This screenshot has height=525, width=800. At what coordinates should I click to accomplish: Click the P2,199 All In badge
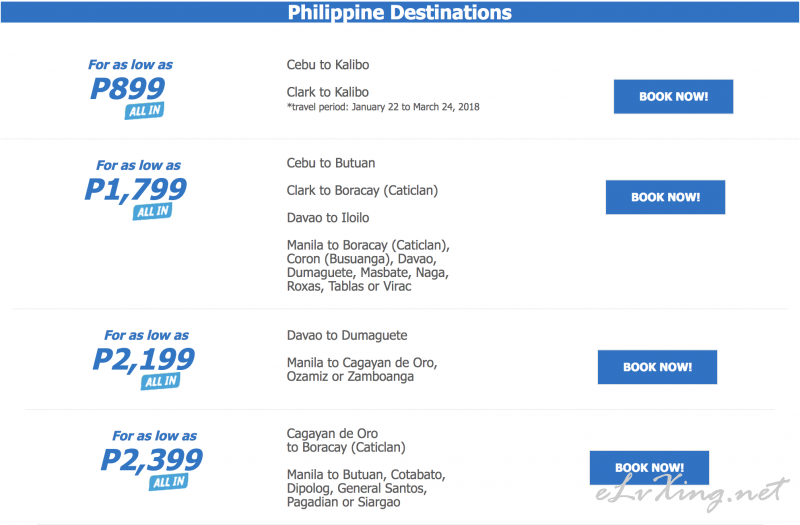[161, 381]
